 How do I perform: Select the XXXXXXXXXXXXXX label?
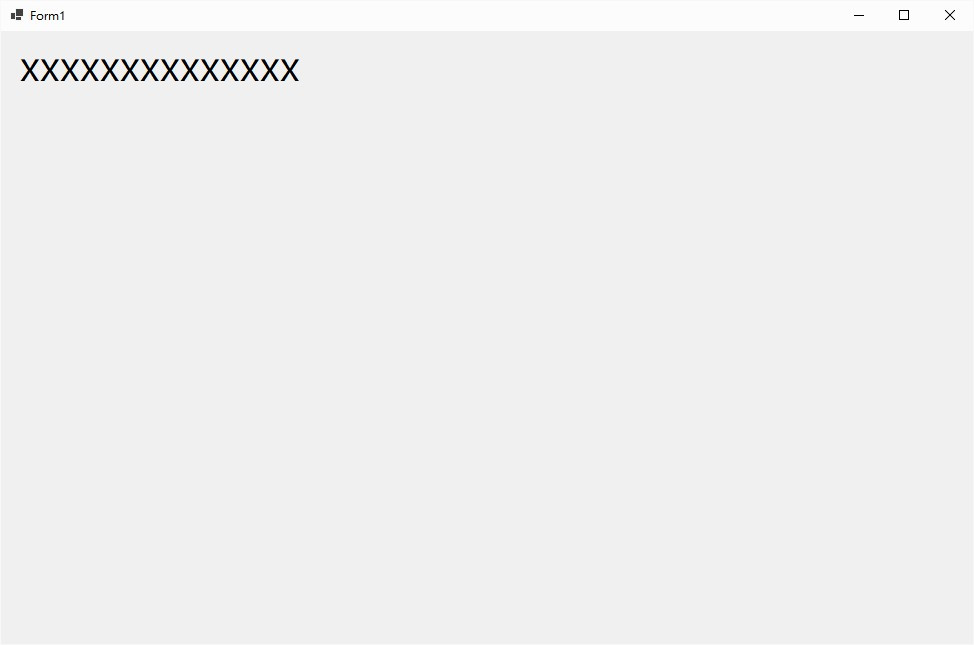pyautogui.click(x=160, y=70)
